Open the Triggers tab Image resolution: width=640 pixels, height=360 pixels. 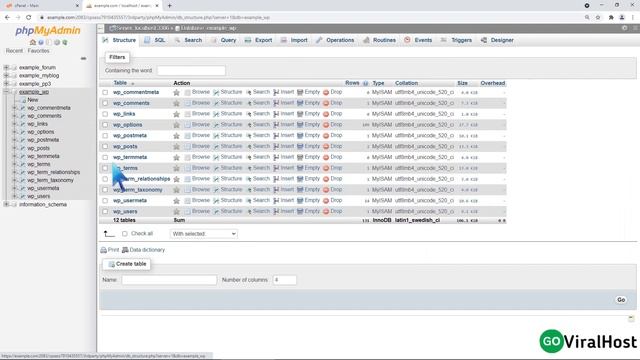(456, 40)
